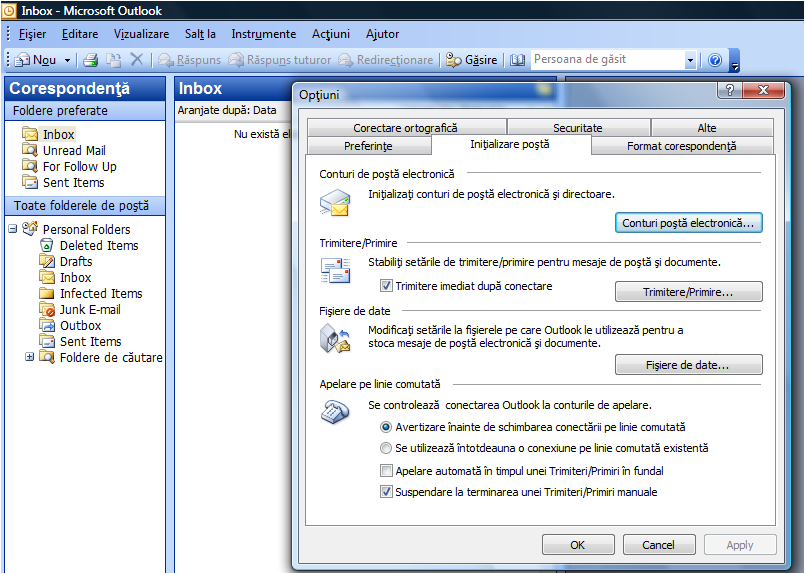Toggle Trimitere imediat după conectare checkbox
This screenshot has width=805, height=574.
tap(386, 285)
